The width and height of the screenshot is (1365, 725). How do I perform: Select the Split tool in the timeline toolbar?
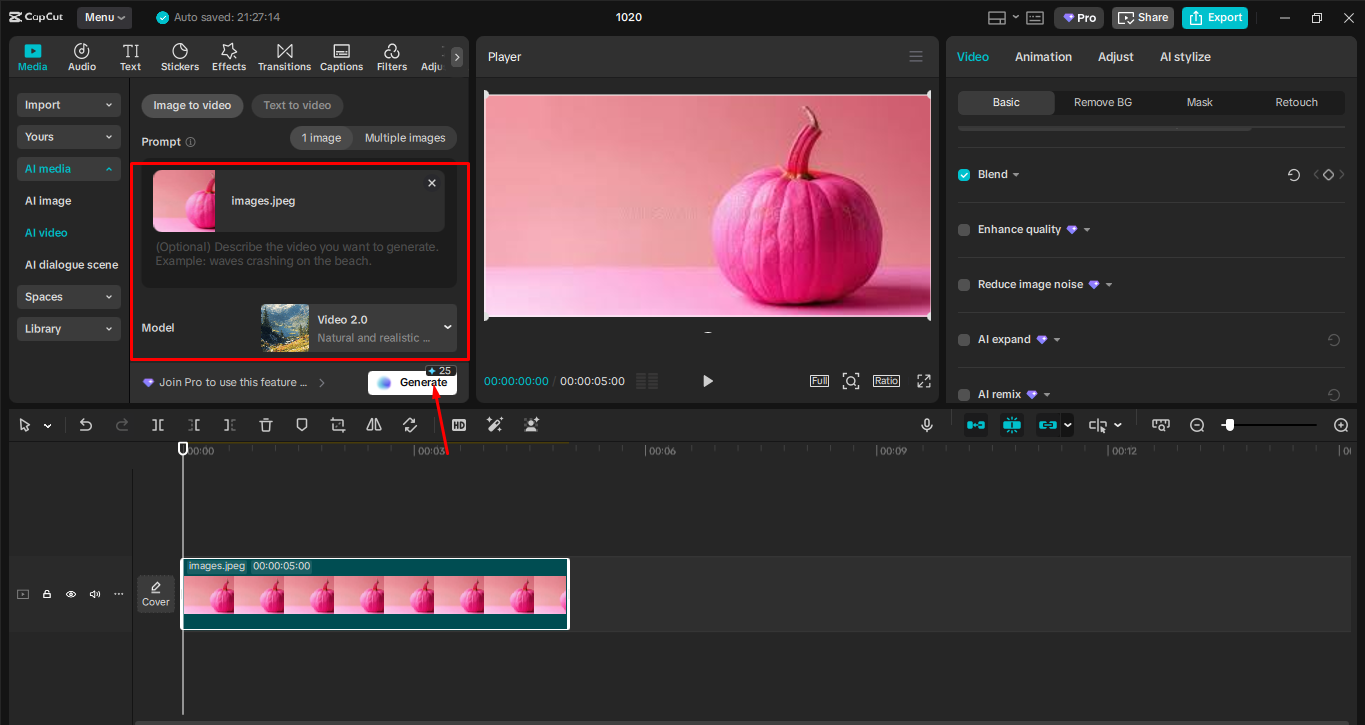(x=157, y=425)
